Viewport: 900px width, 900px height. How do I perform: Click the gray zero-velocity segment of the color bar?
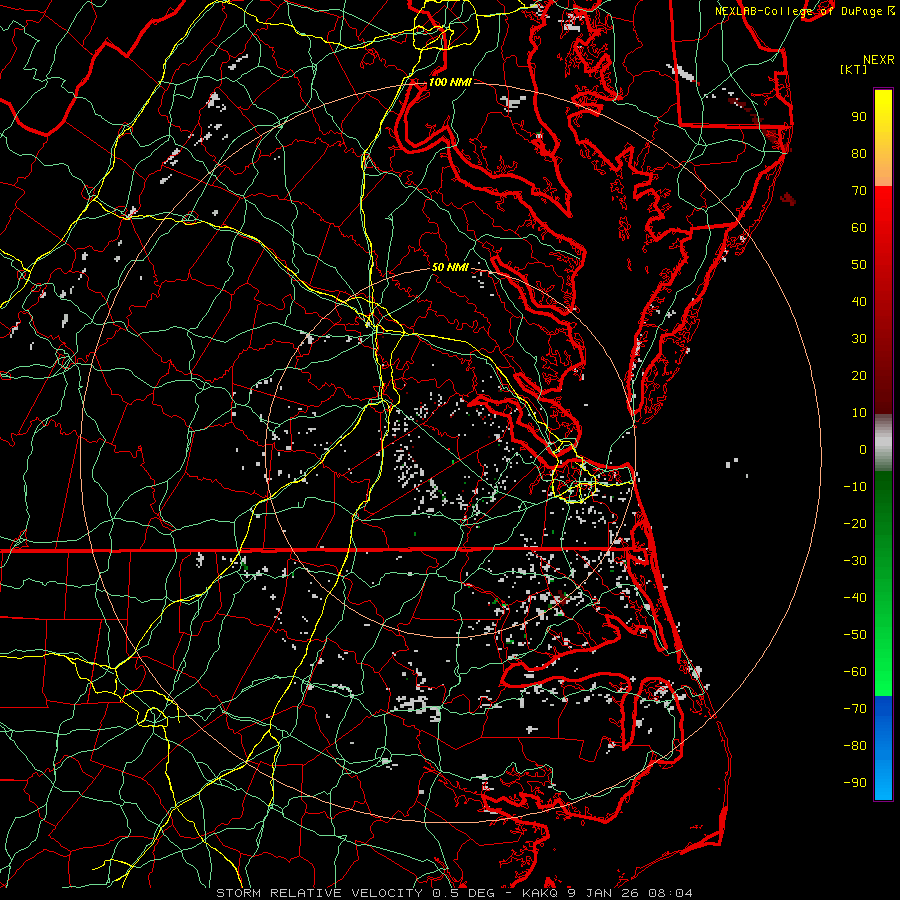883,445
